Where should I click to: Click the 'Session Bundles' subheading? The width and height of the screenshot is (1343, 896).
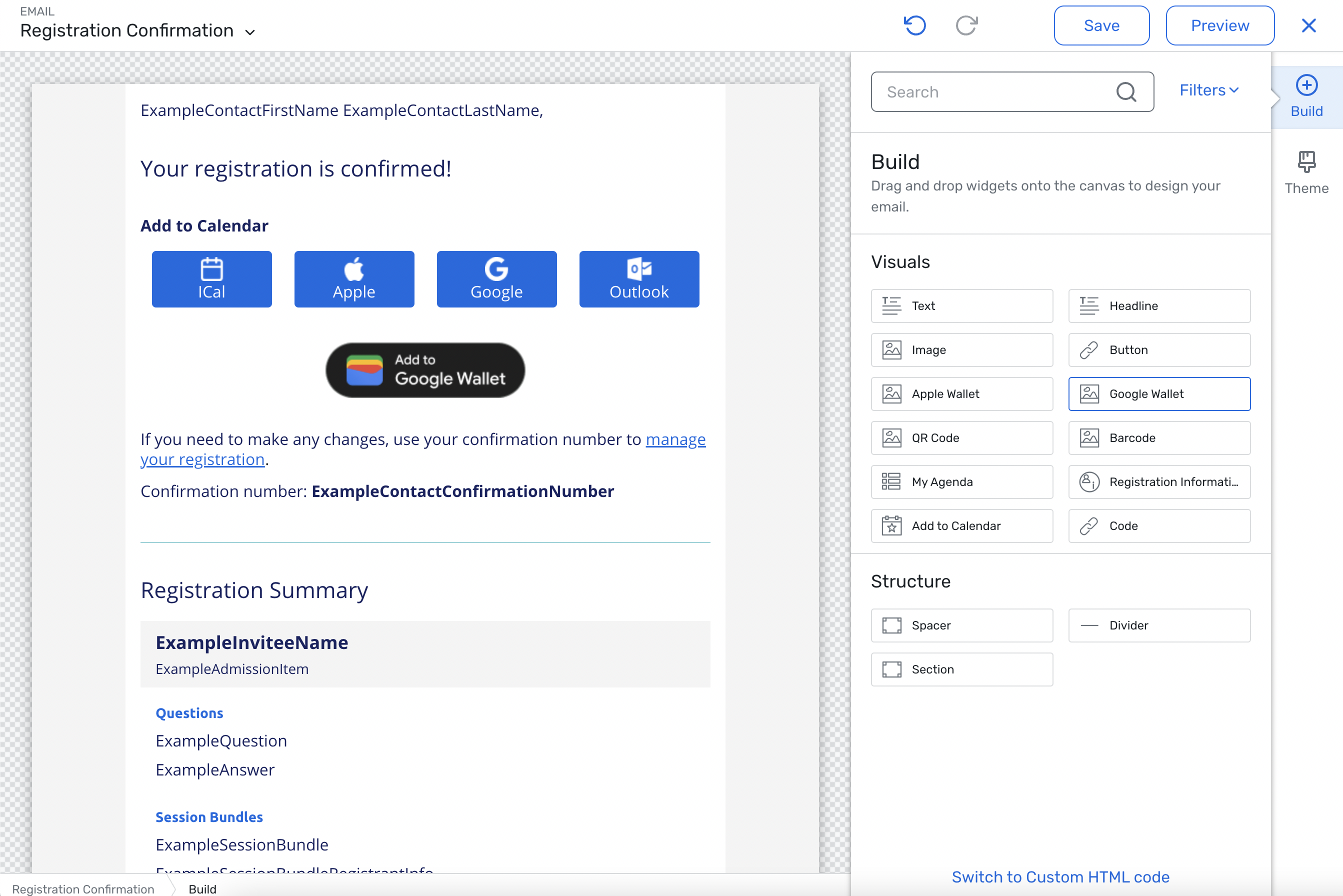click(209, 817)
